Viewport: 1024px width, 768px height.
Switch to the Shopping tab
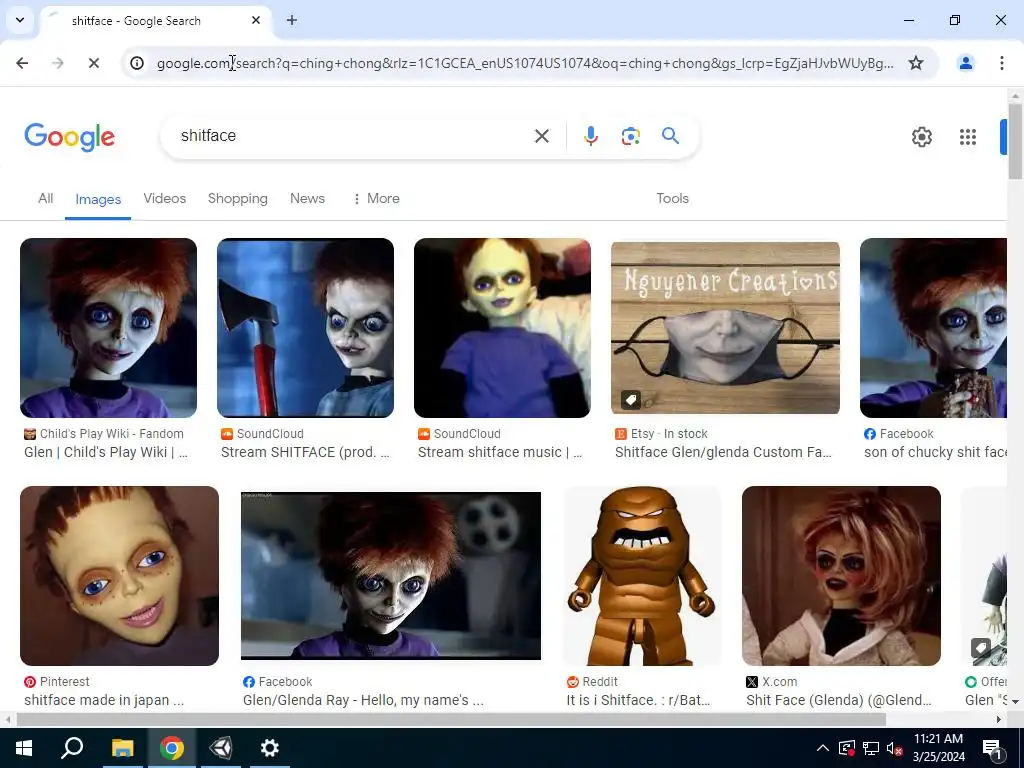click(x=238, y=199)
